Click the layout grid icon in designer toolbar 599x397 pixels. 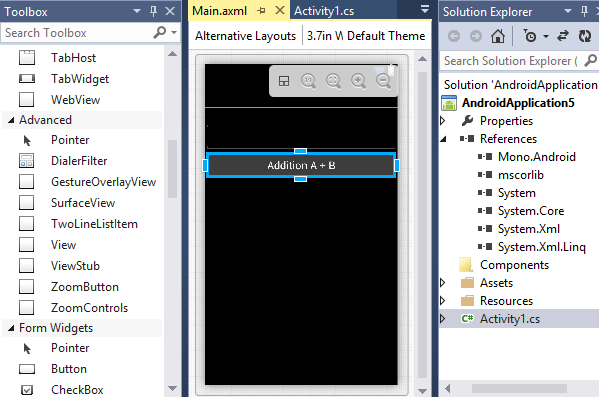point(284,81)
